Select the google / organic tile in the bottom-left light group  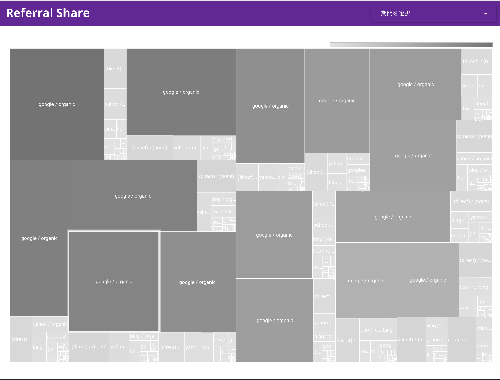tap(50, 324)
